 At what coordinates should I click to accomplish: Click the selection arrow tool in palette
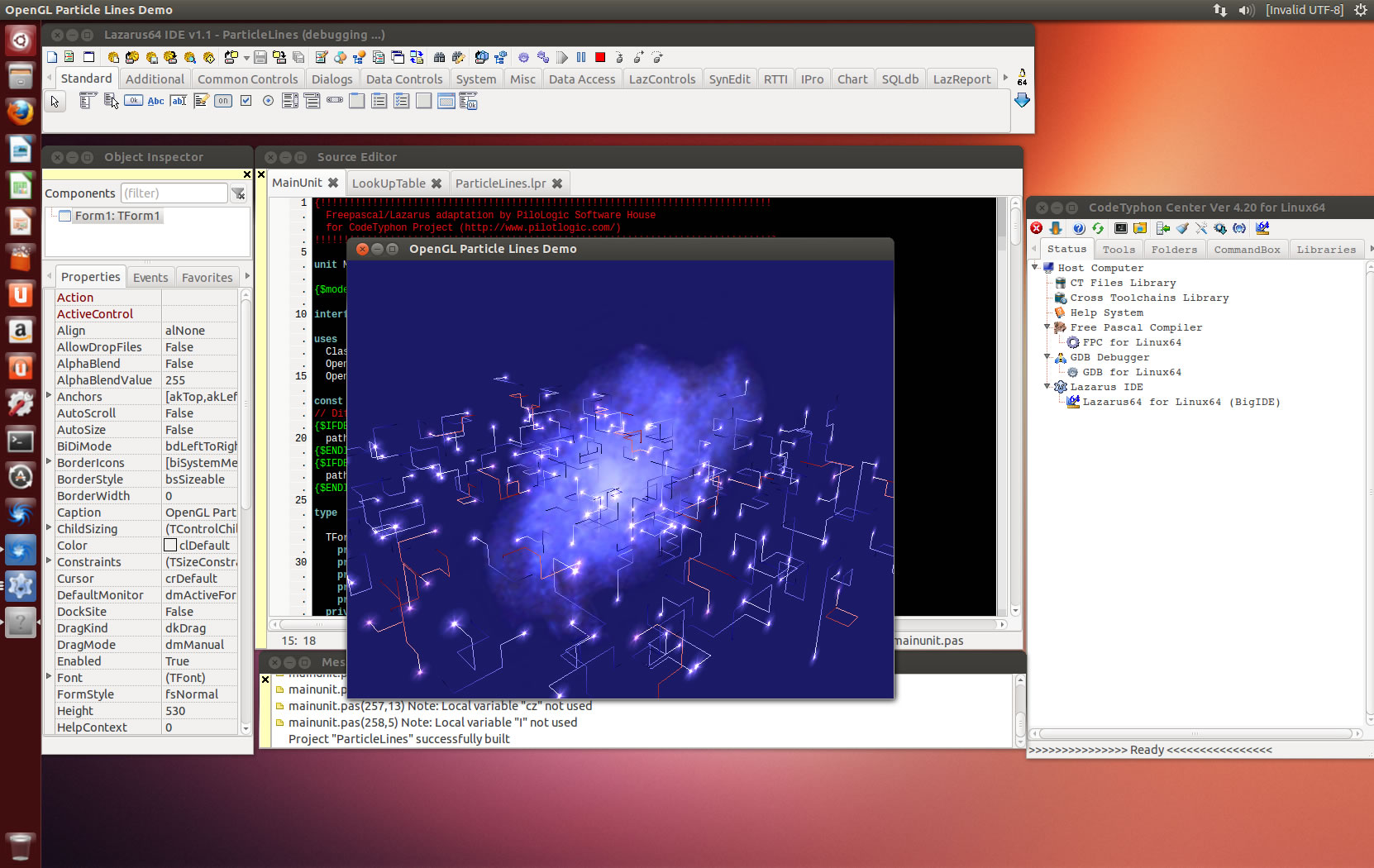point(55,102)
